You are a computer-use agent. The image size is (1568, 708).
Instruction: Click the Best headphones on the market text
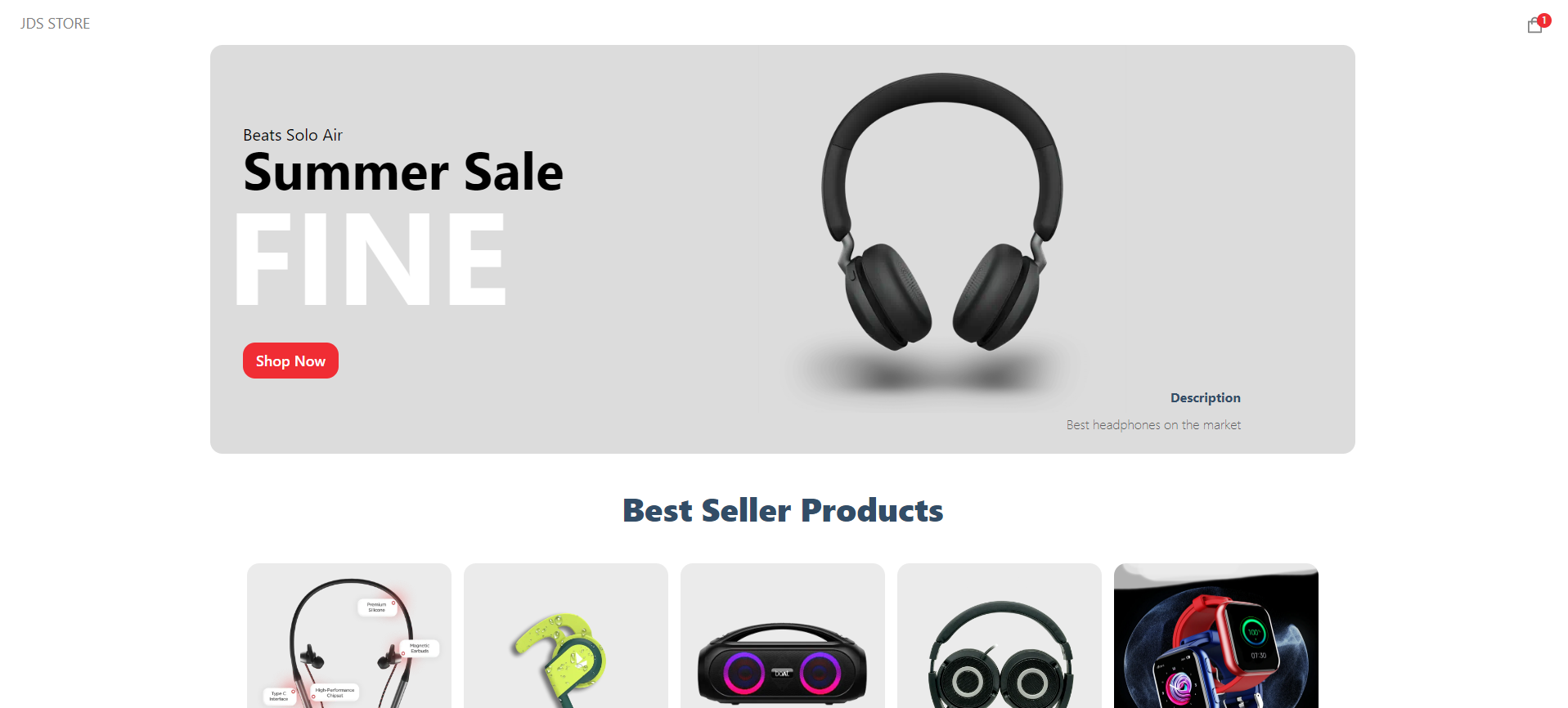click(x=1153, y=425)
